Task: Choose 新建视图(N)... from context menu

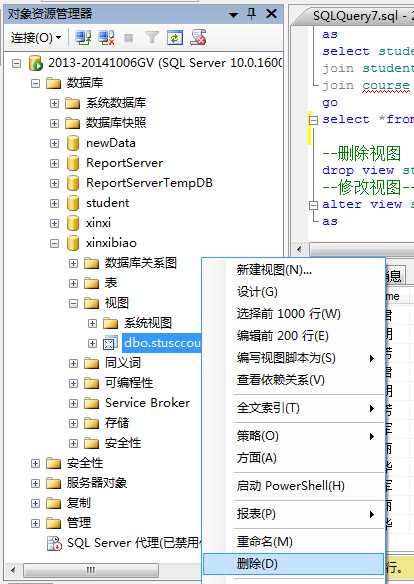Action: coord(294,270)
